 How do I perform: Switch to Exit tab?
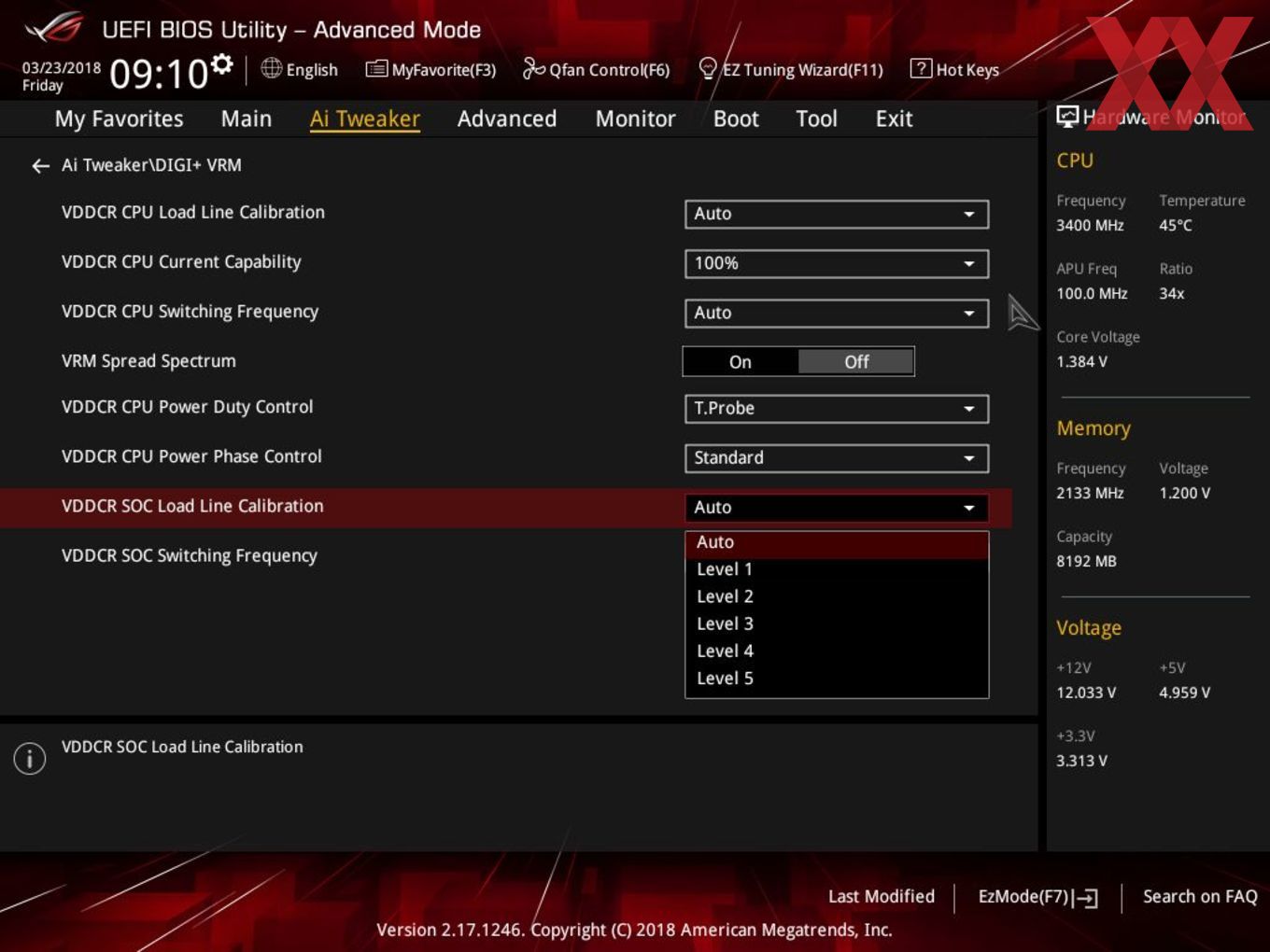[894, 119]
